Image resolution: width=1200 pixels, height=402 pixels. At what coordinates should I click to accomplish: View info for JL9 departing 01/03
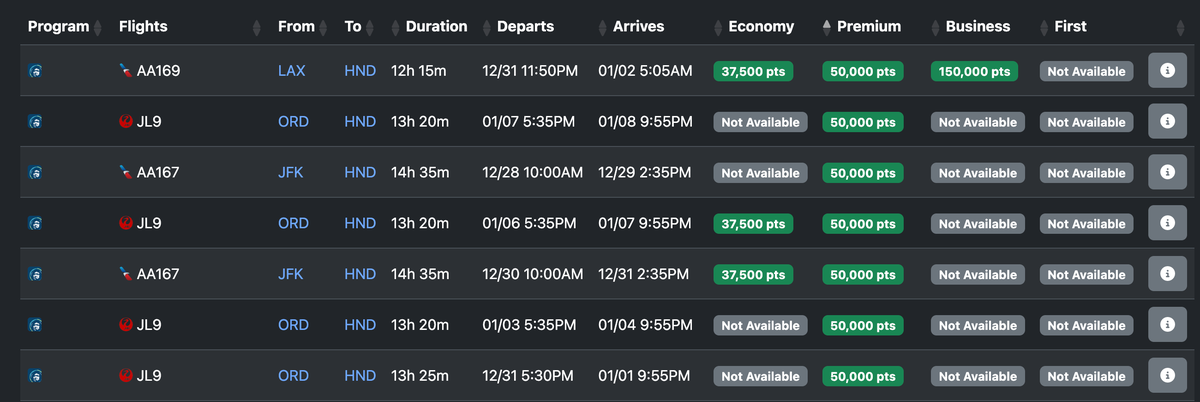click(1167, 325)
